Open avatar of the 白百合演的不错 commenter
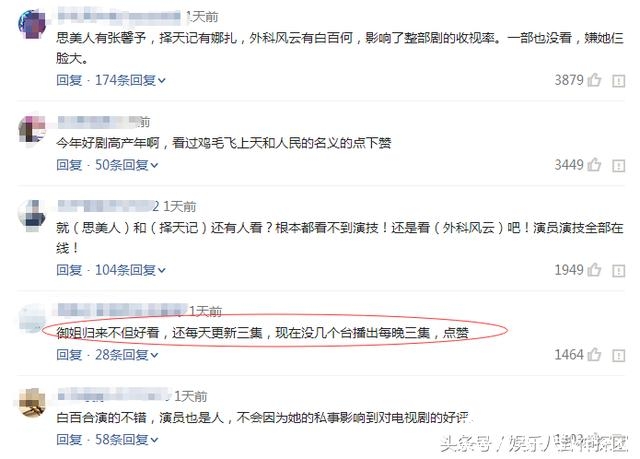The height and width of the screenshot is (459, 640). [32, 402]
